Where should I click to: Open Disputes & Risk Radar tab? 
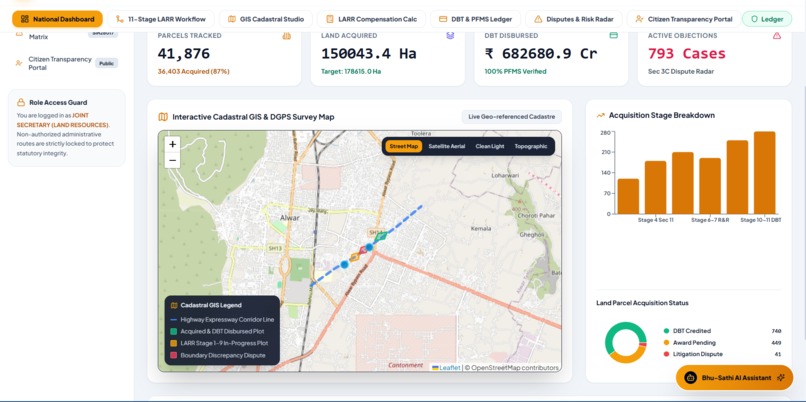(x=574, y=19)
